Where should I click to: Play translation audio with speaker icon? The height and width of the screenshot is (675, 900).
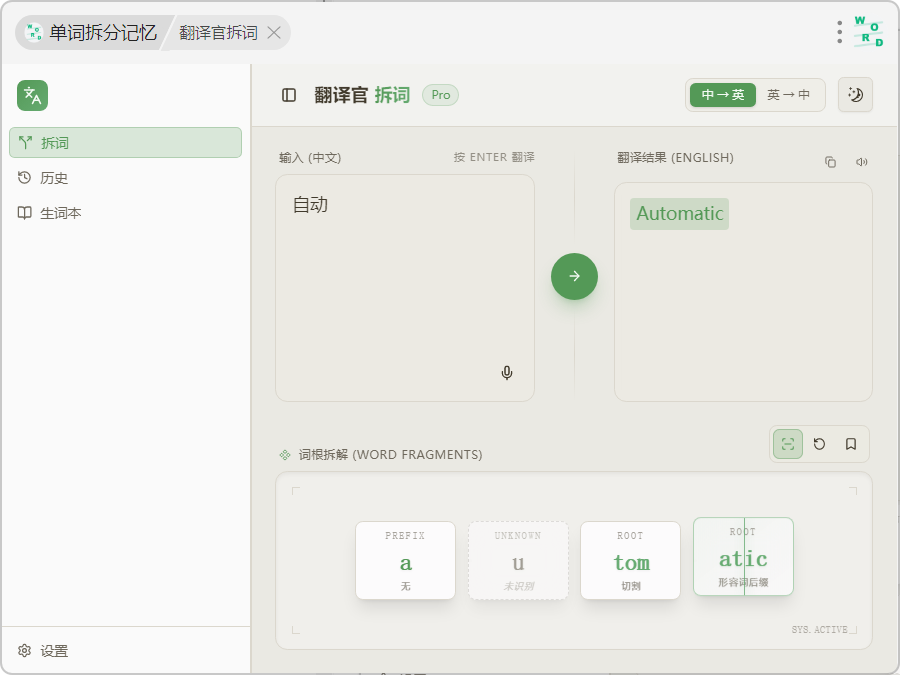(x=861, y=162)
